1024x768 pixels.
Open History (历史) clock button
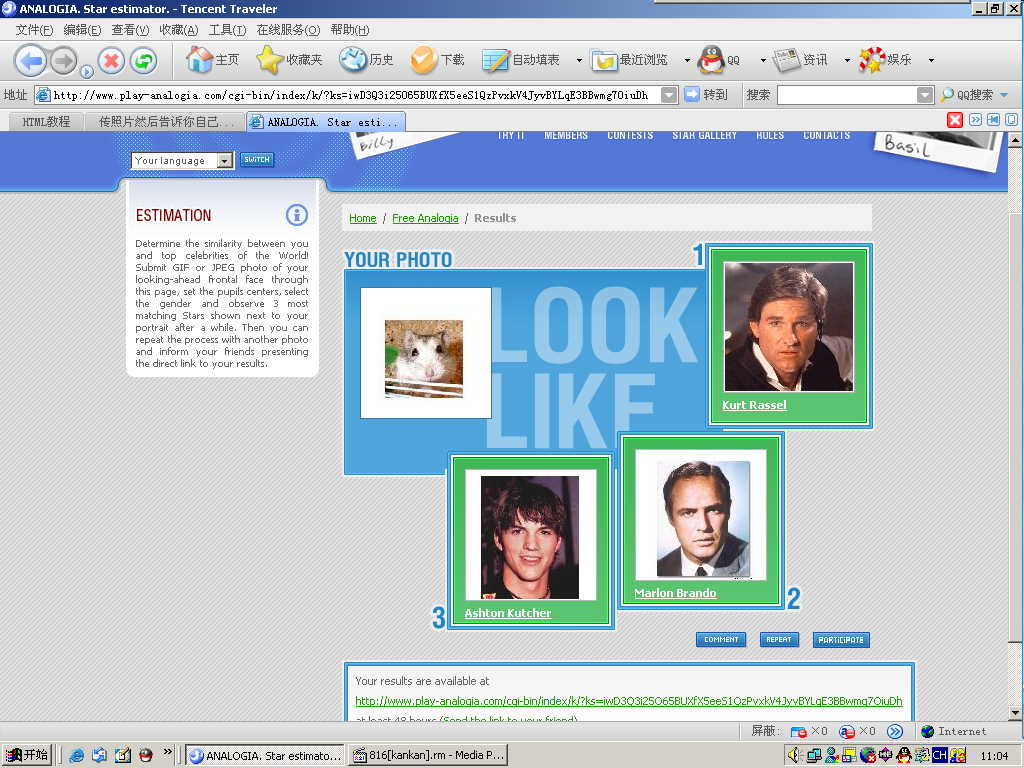[x=366, y=60]
